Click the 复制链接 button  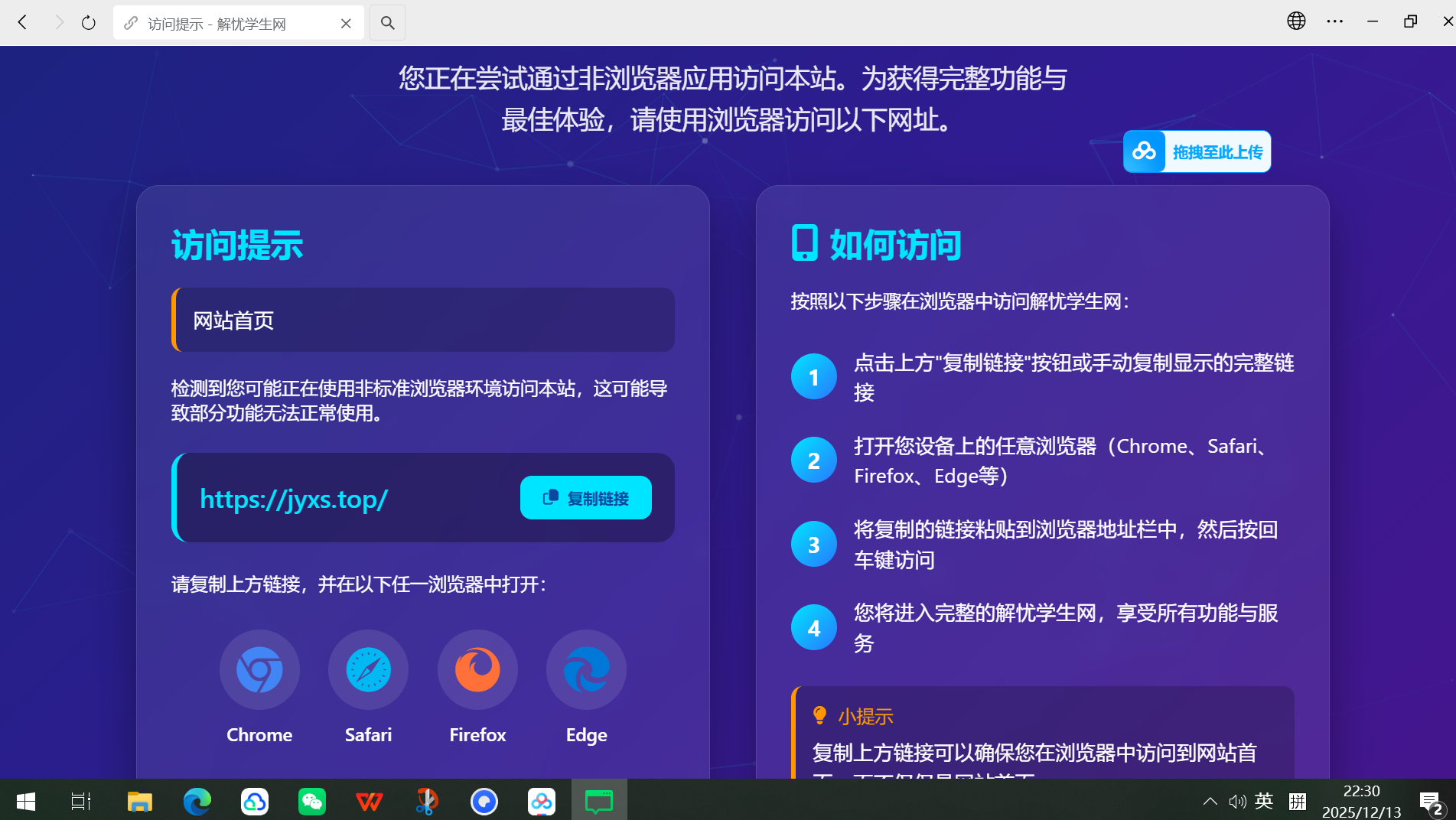pos(585,497)
